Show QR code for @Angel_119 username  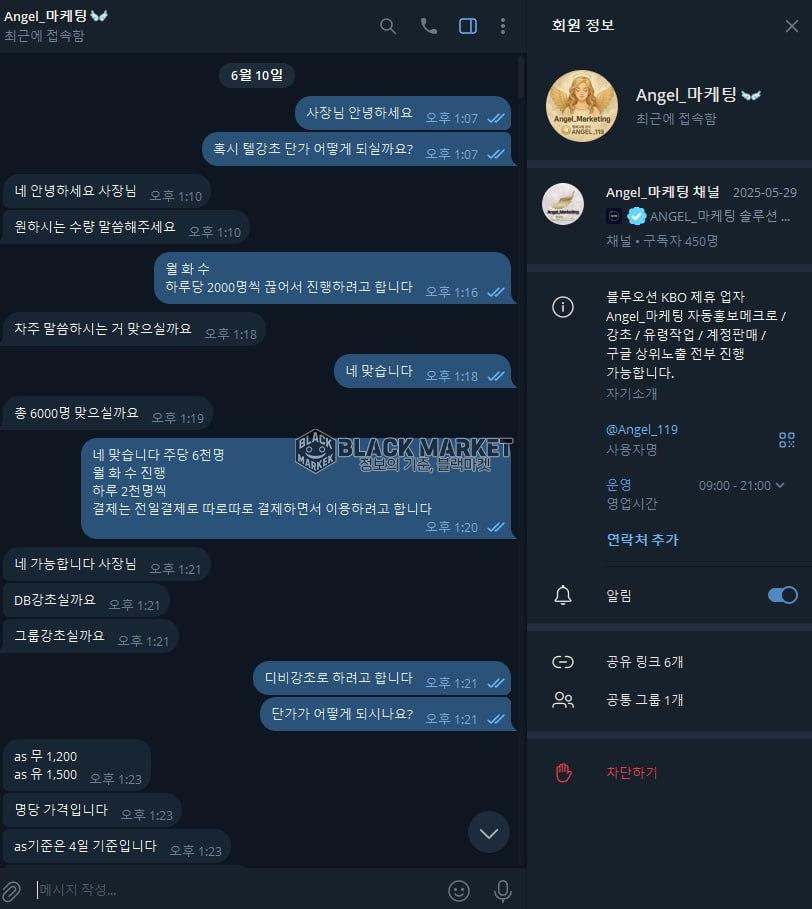[786, 439]
